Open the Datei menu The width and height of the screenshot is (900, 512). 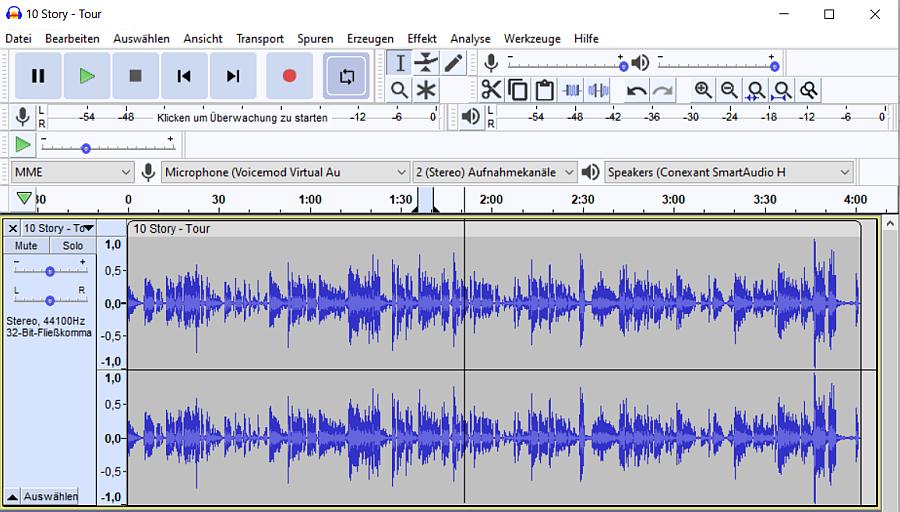pyautogui.click(x=18, y=38)
